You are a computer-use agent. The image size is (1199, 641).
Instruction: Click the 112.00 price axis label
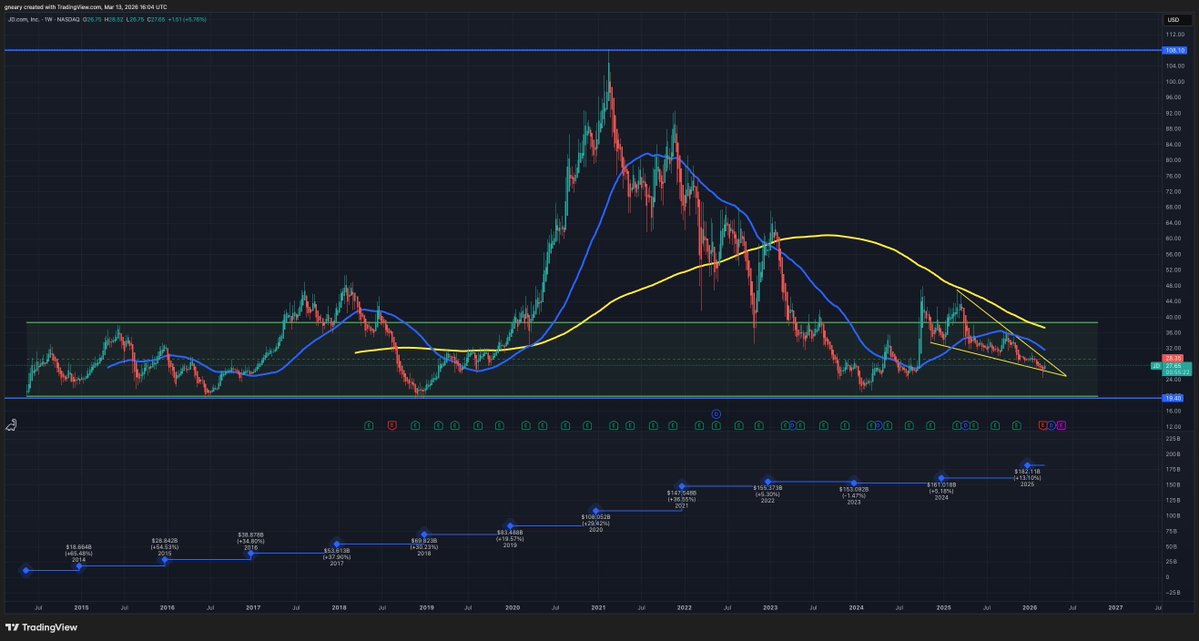(1175, 35)
